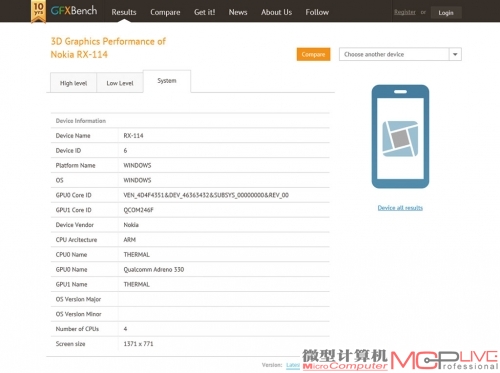This screenshot has width=500, height=373.
Task: Click the ARM architecture value
Action: pos(130,240)
